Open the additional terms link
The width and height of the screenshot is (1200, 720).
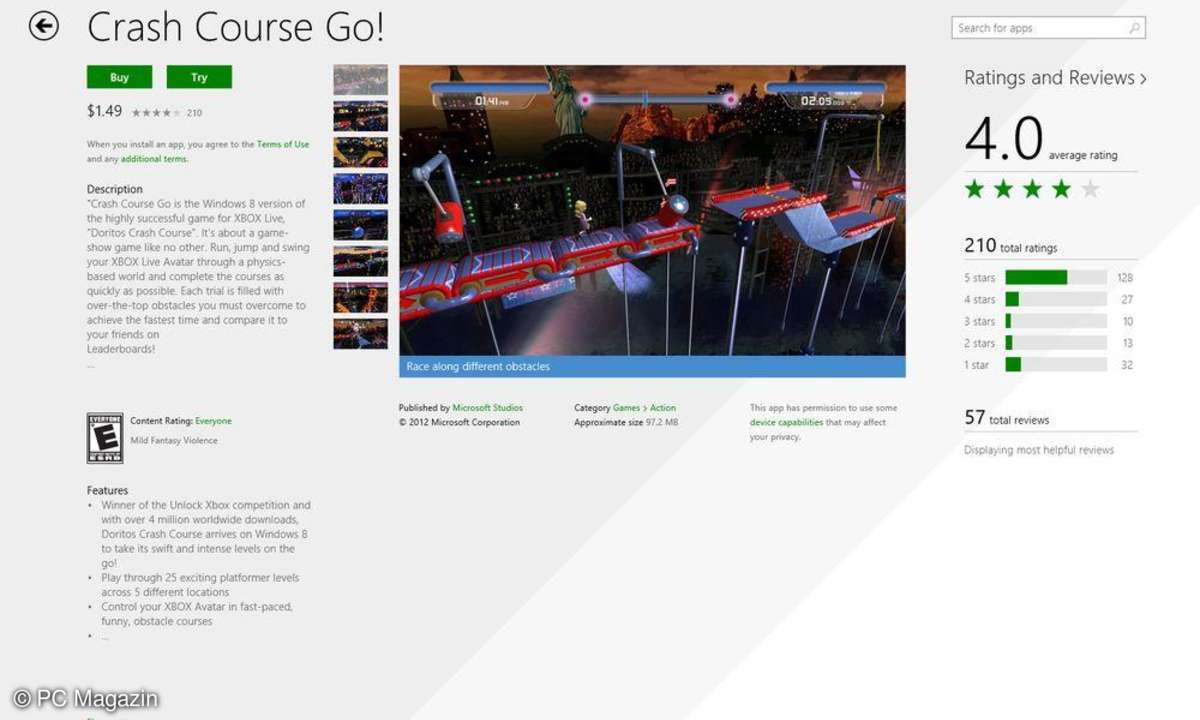pyautogui.click(x=153, y=159)
